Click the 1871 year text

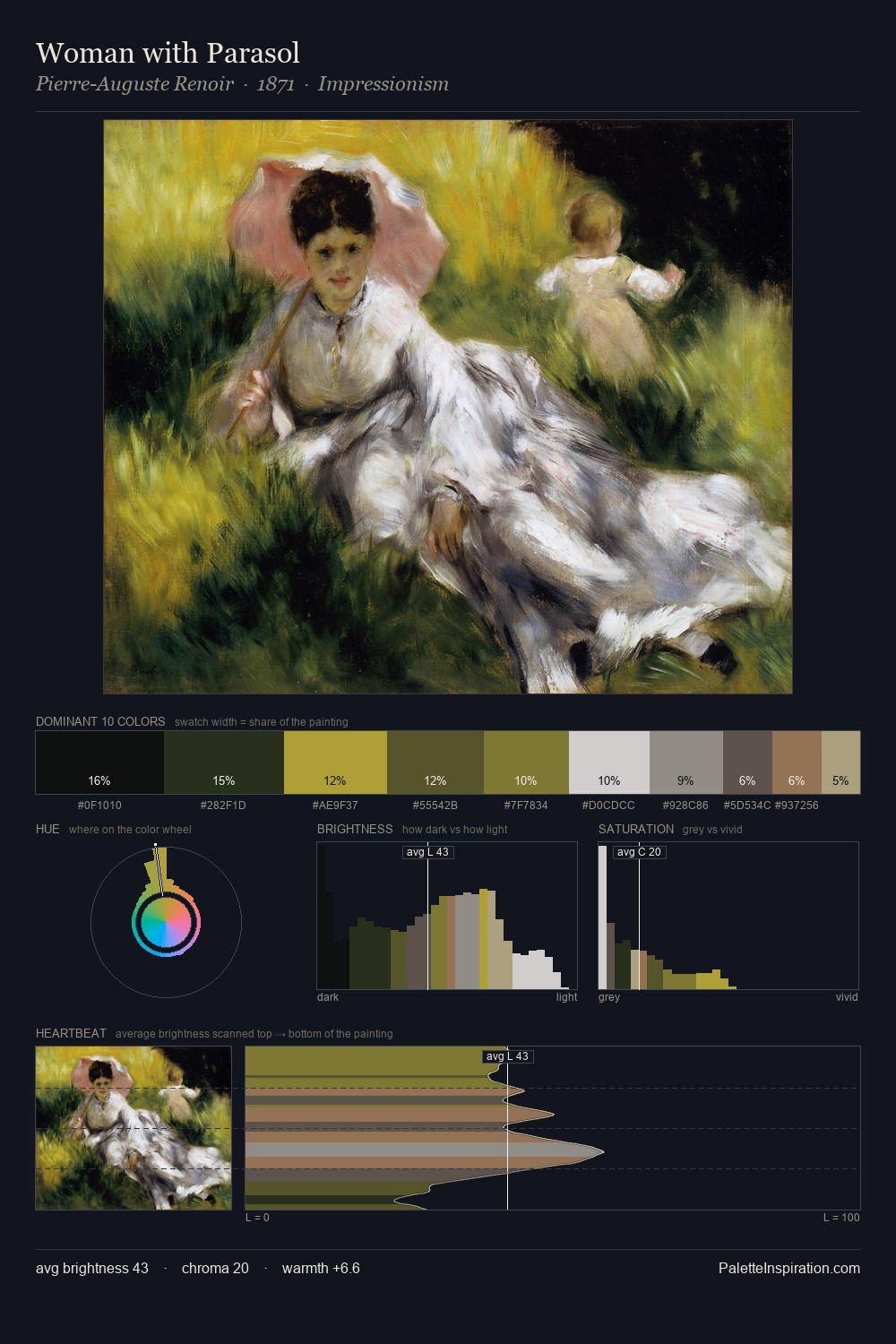click(x=276, y=84)
